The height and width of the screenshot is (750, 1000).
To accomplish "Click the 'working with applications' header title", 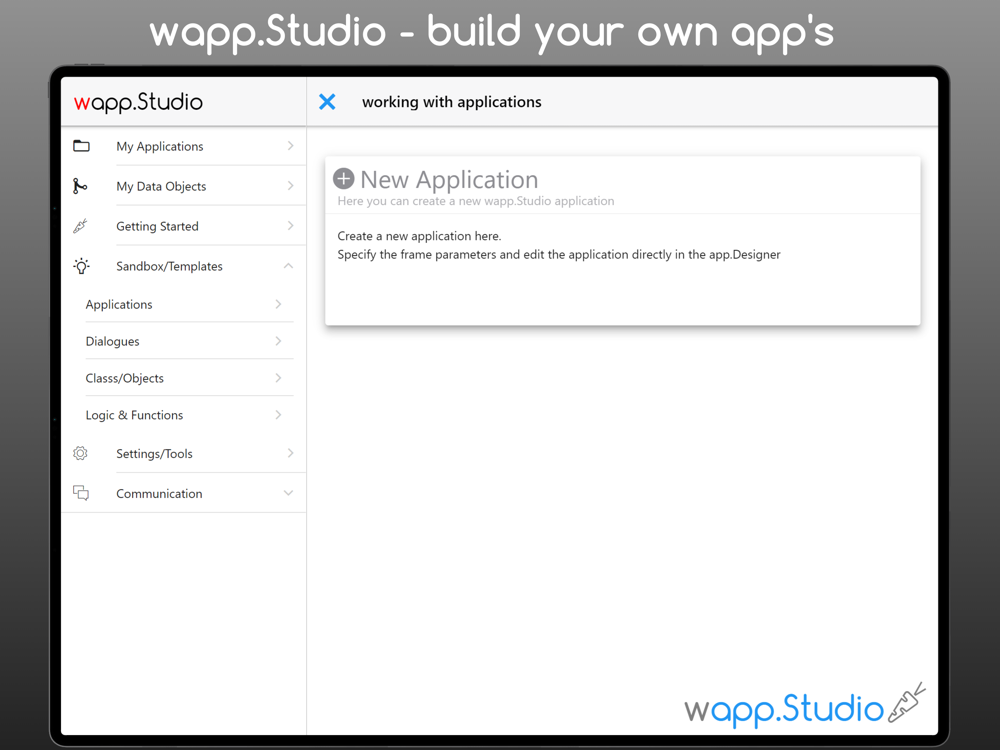I will (x=452, y=102).
